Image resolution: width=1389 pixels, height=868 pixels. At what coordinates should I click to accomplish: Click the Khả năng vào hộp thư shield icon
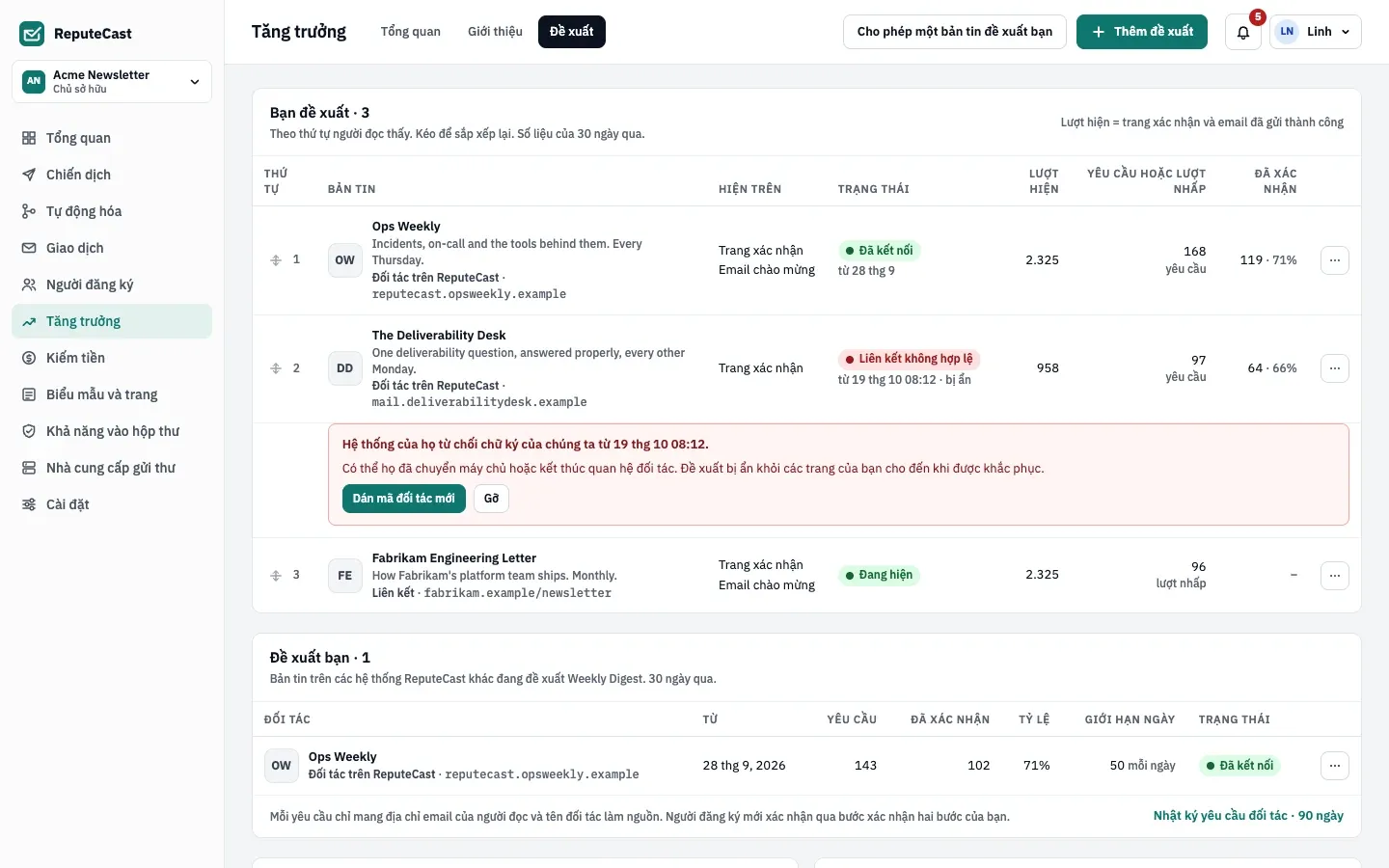(x=29, y=431)
